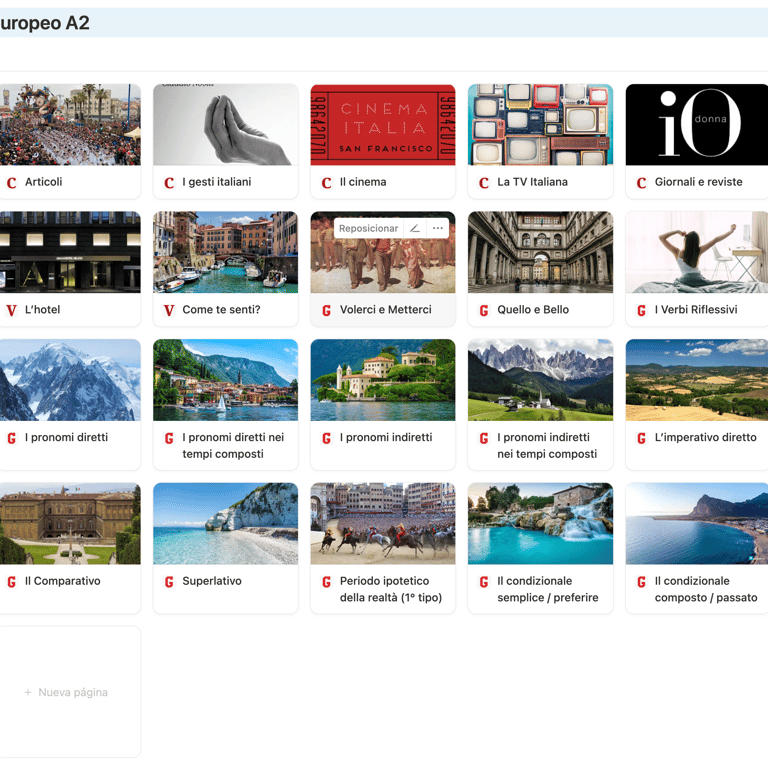Click the Come te senti? title text
The height and width of the screenshot is (768, 768).
pos(221,310)
